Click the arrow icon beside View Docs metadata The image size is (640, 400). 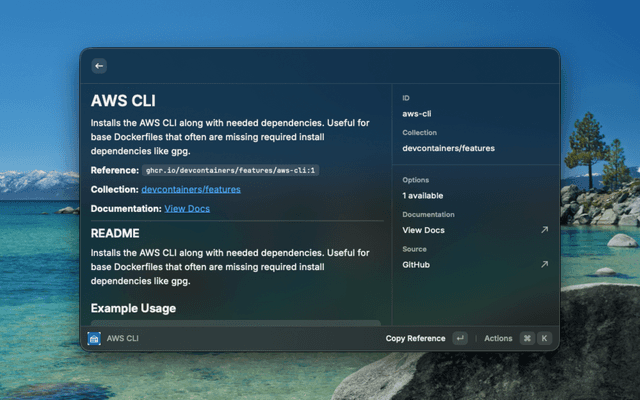click(x=544, y=230)
